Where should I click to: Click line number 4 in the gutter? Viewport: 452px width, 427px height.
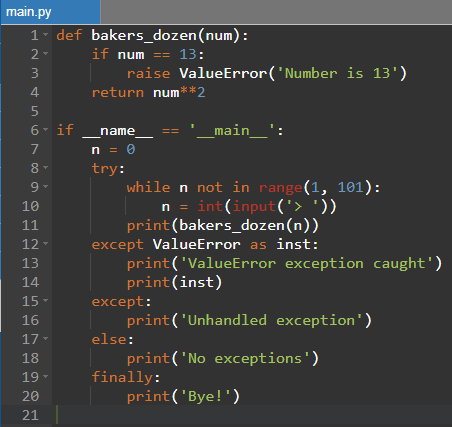pos(35,92)
